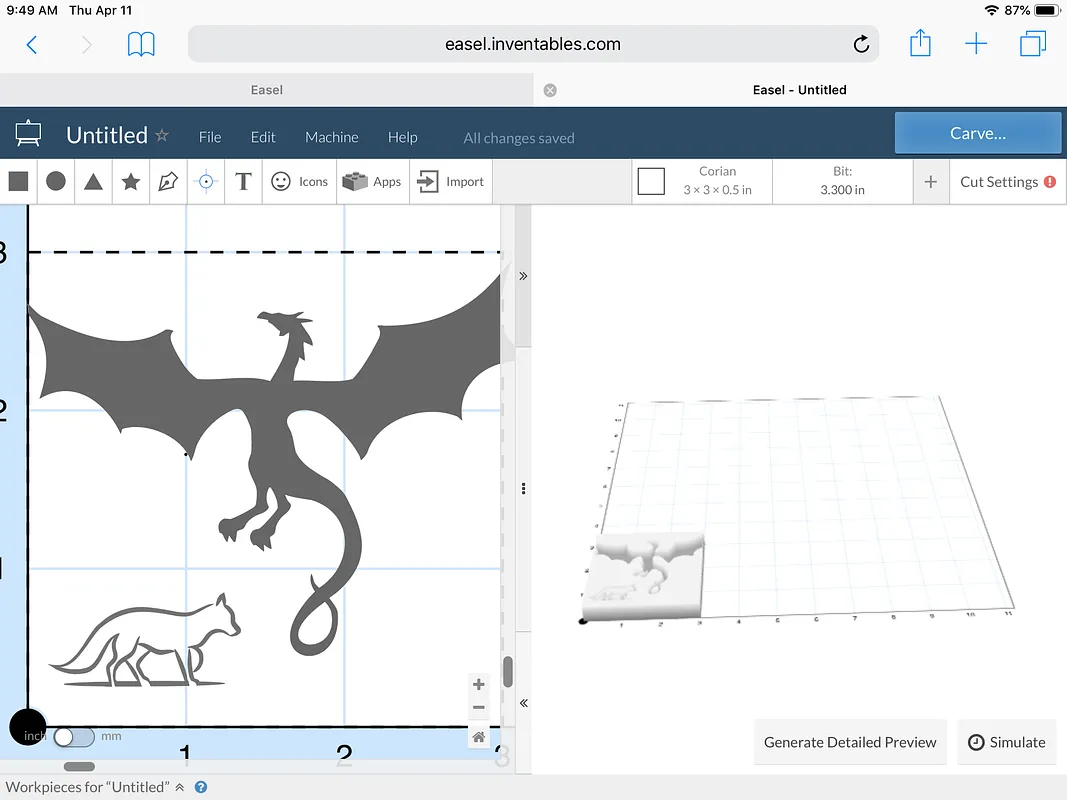Open Corian material settings

pos(717,181)
